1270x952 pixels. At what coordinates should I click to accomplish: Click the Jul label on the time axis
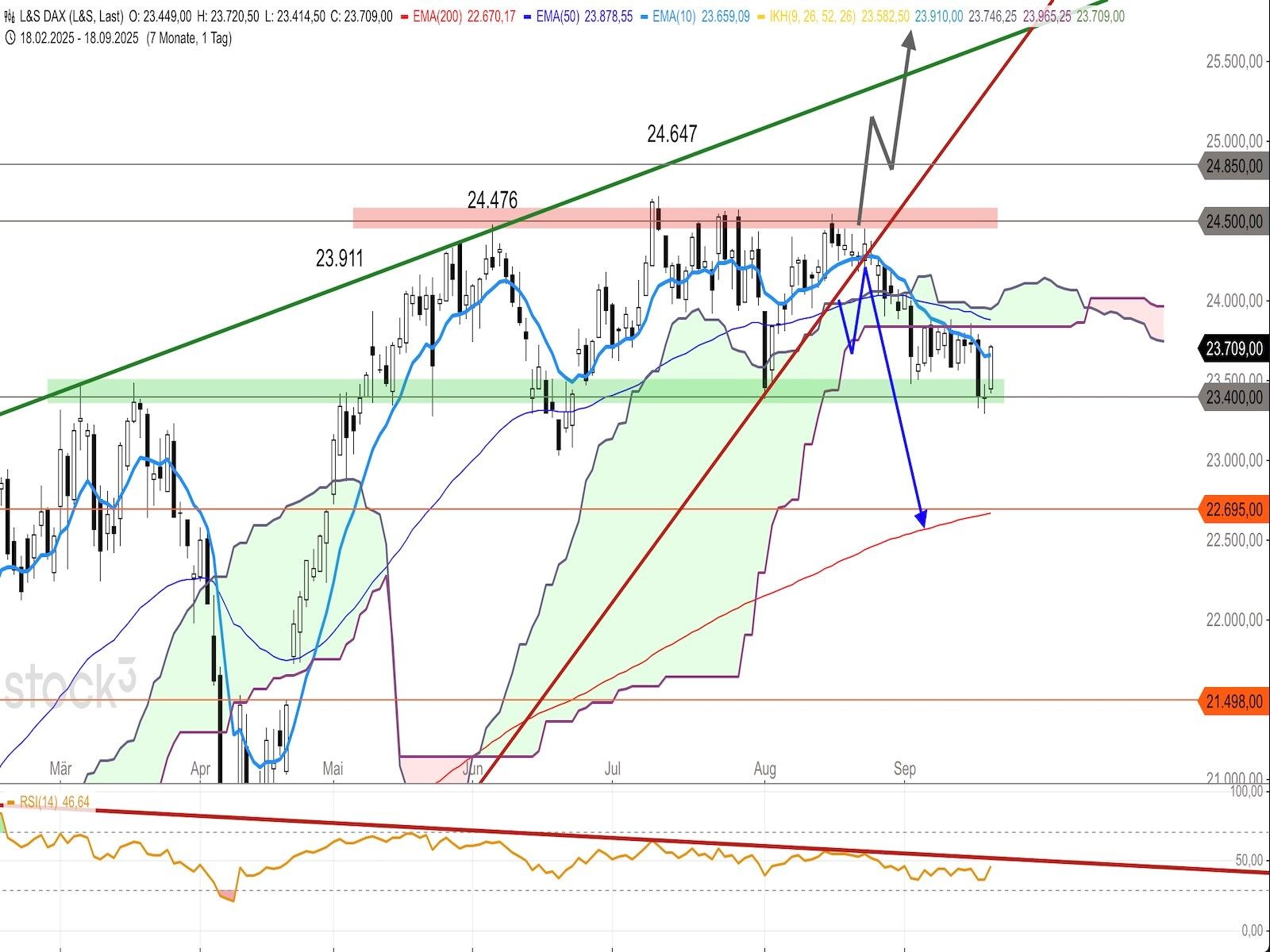612,769
